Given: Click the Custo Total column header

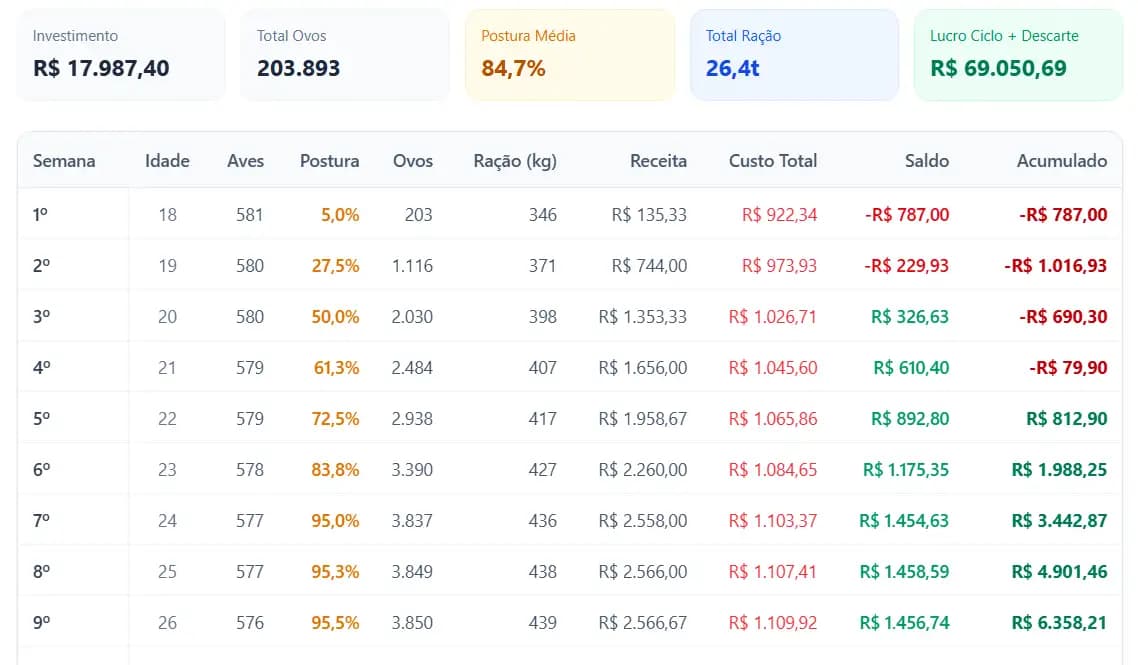Looking at the screenshot, I should pos(772,160).
